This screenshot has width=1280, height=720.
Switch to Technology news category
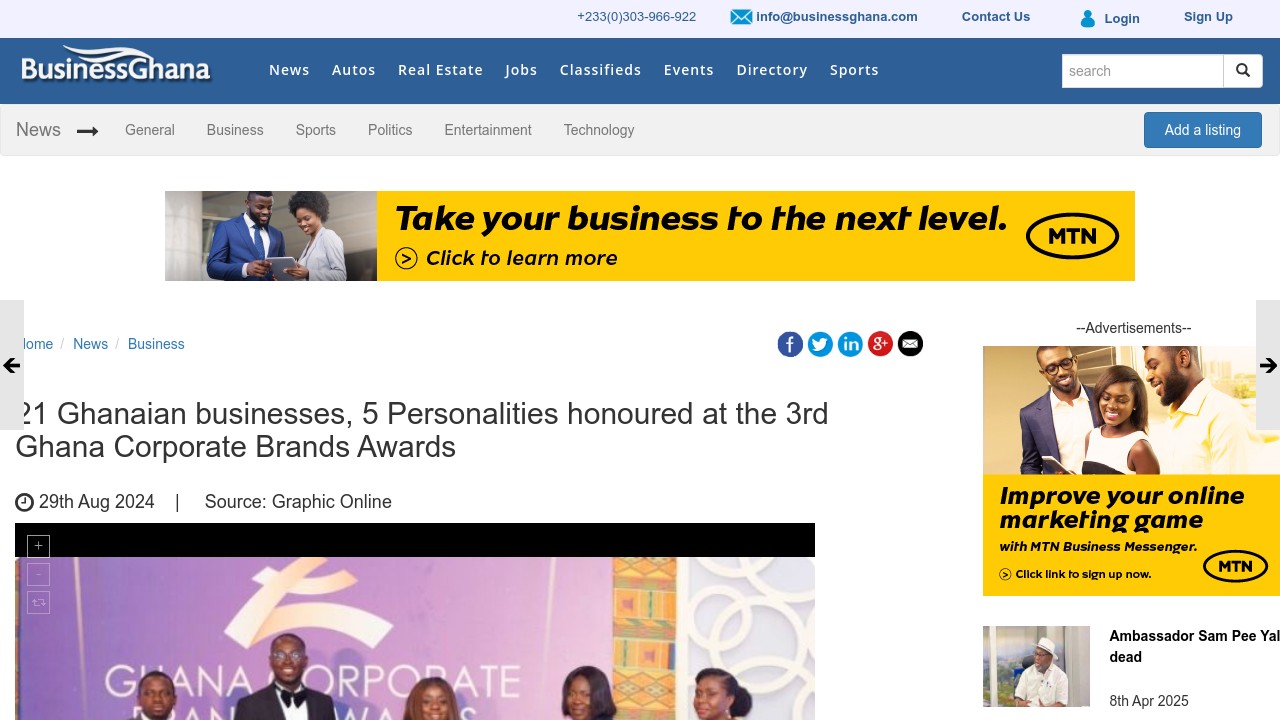598,130
